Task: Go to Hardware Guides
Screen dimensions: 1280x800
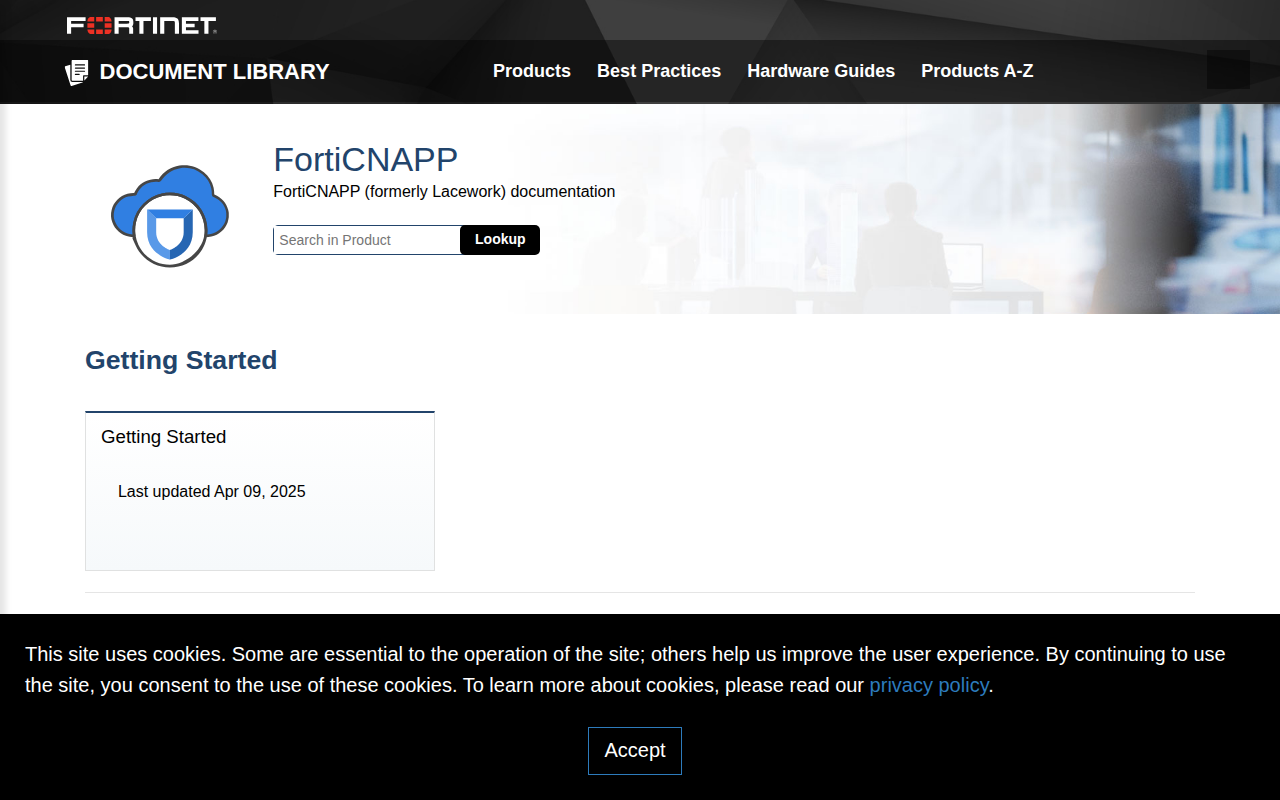Action: 821,71
